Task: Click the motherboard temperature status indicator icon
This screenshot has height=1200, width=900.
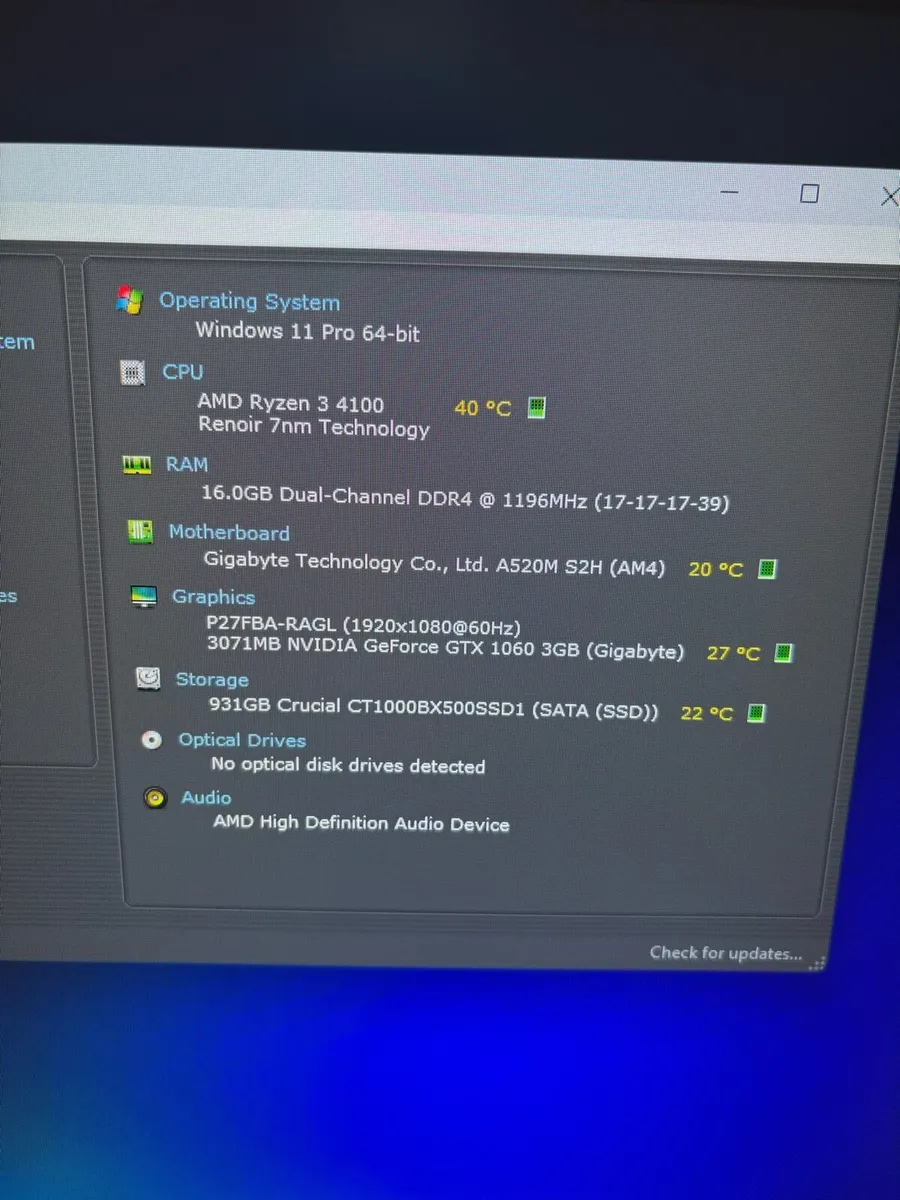Action: [767, 569]
